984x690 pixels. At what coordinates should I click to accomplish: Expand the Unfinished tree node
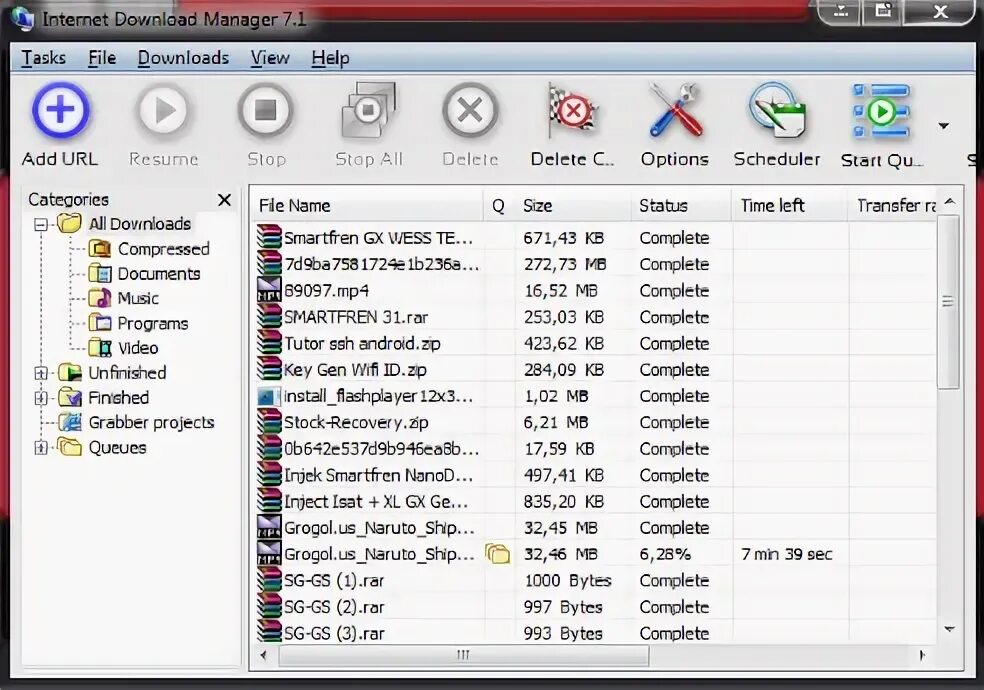pyautogui.click(x=41, y=373)
